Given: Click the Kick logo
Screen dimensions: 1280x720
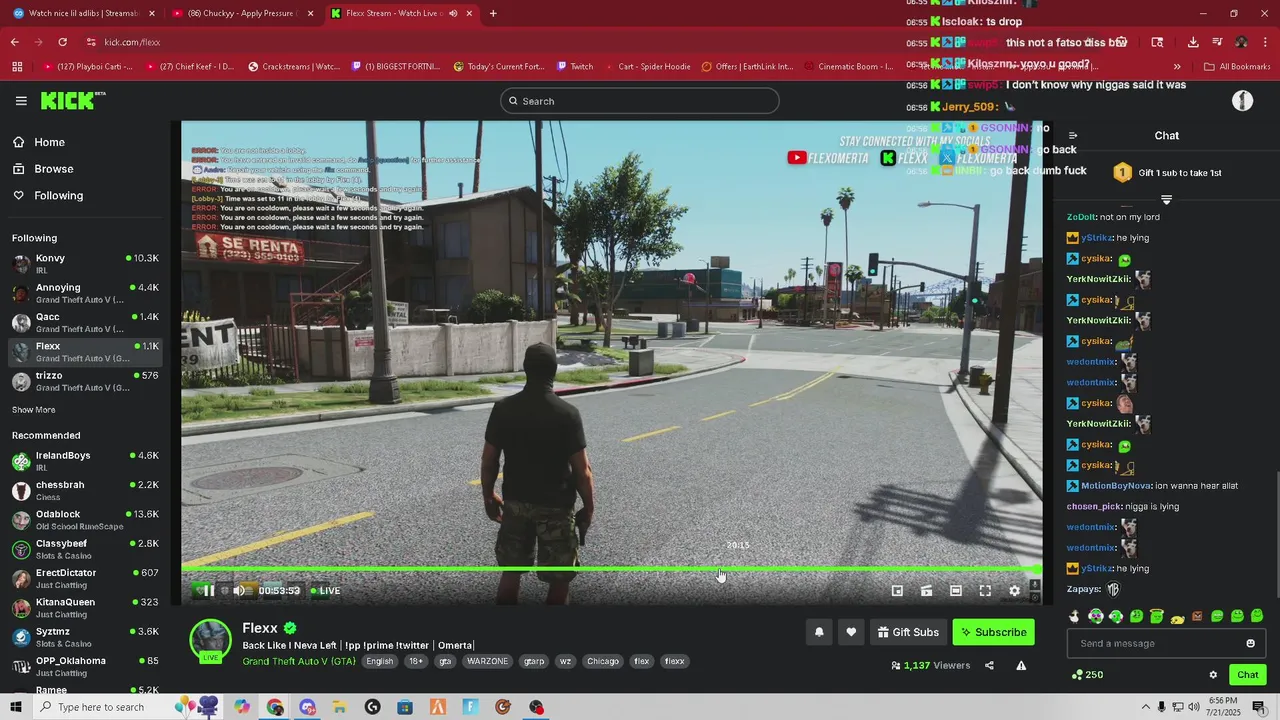Looking at the screenshot, I should 73,101.
